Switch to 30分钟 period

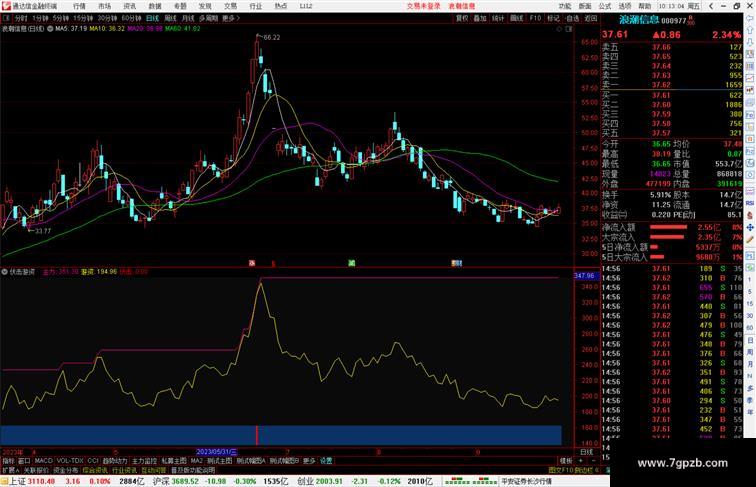click(x=107, y=18)
